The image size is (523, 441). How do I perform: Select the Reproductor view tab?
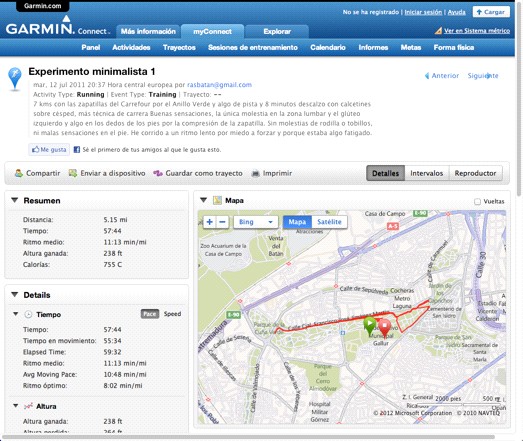(475, 173)
